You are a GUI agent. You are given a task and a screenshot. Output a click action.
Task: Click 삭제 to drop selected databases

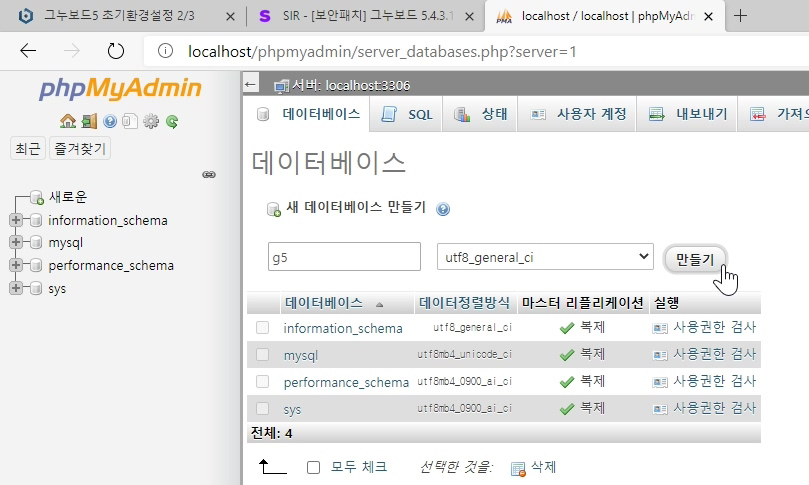click(x=544, y=467)
